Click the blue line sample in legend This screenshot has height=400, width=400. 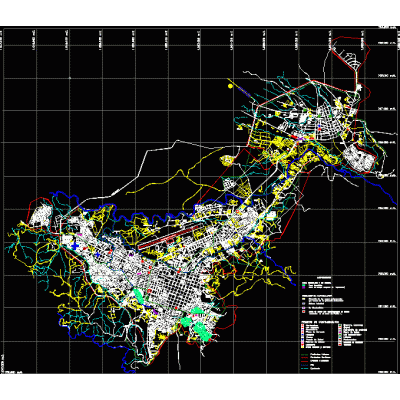click(305, 365)
